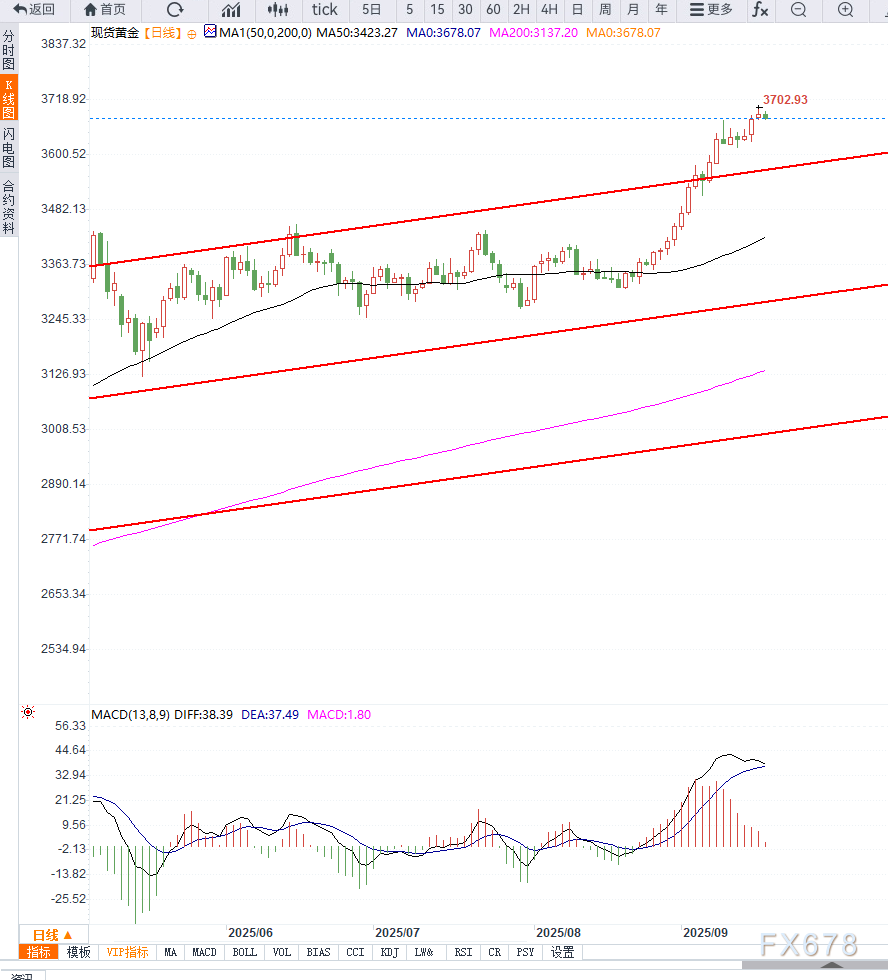This screenshot has height=980, width=888.
Task: Click the MA200 magenta value label
Action: click(x=537, y=33)
